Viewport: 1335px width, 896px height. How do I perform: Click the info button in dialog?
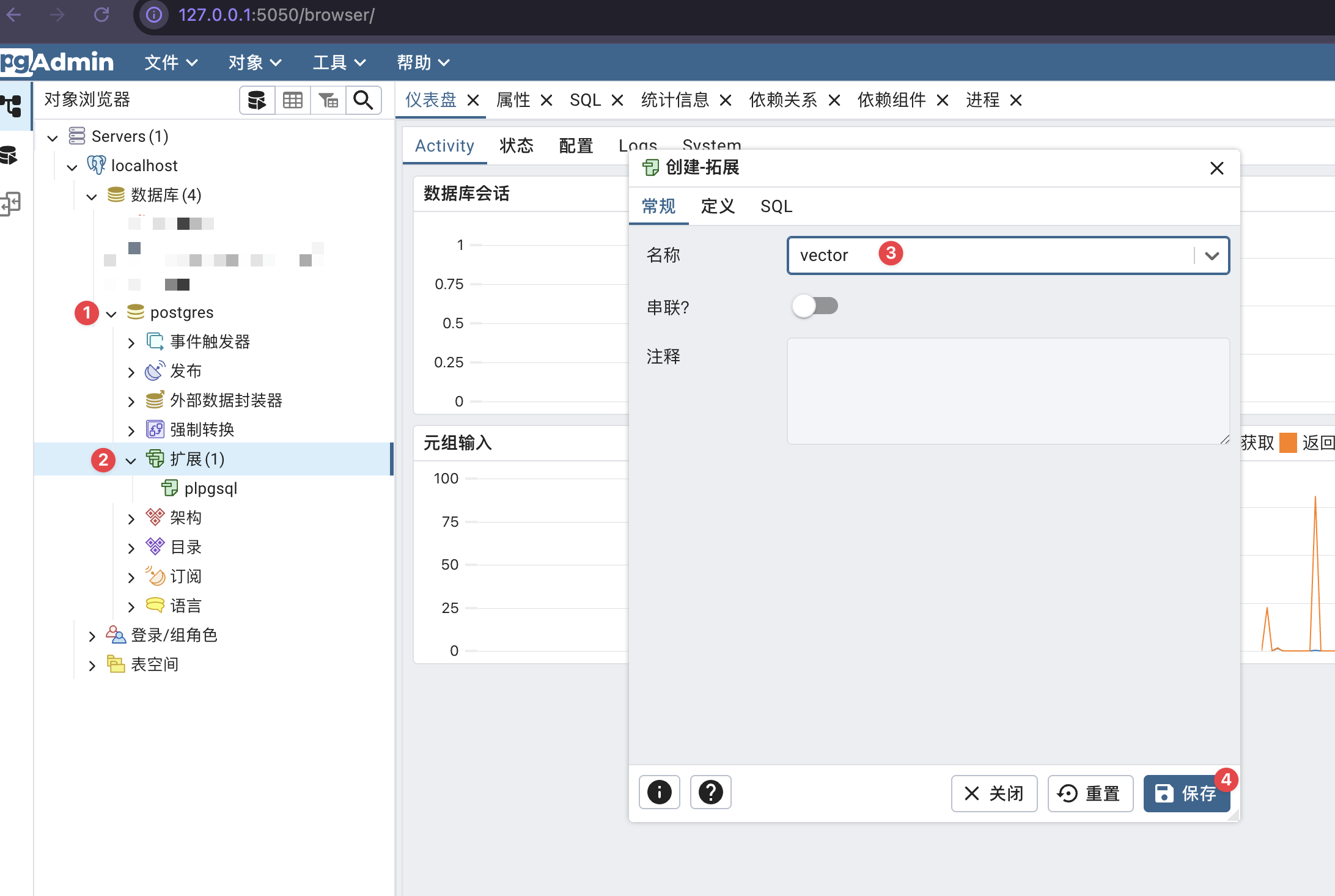[659, 793]
